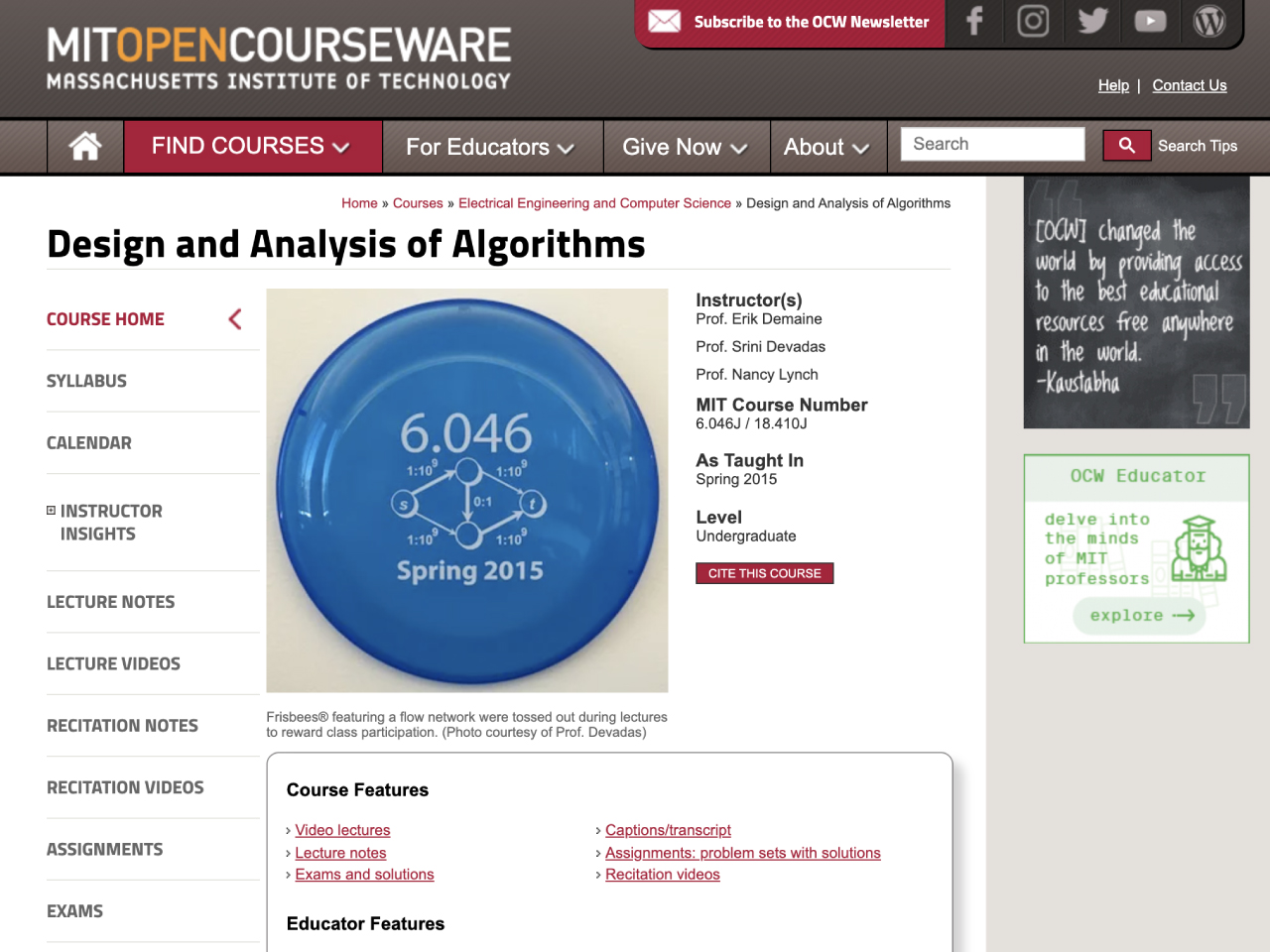
Task: Open the Instagram social icon
Action: coord(1033,21)
